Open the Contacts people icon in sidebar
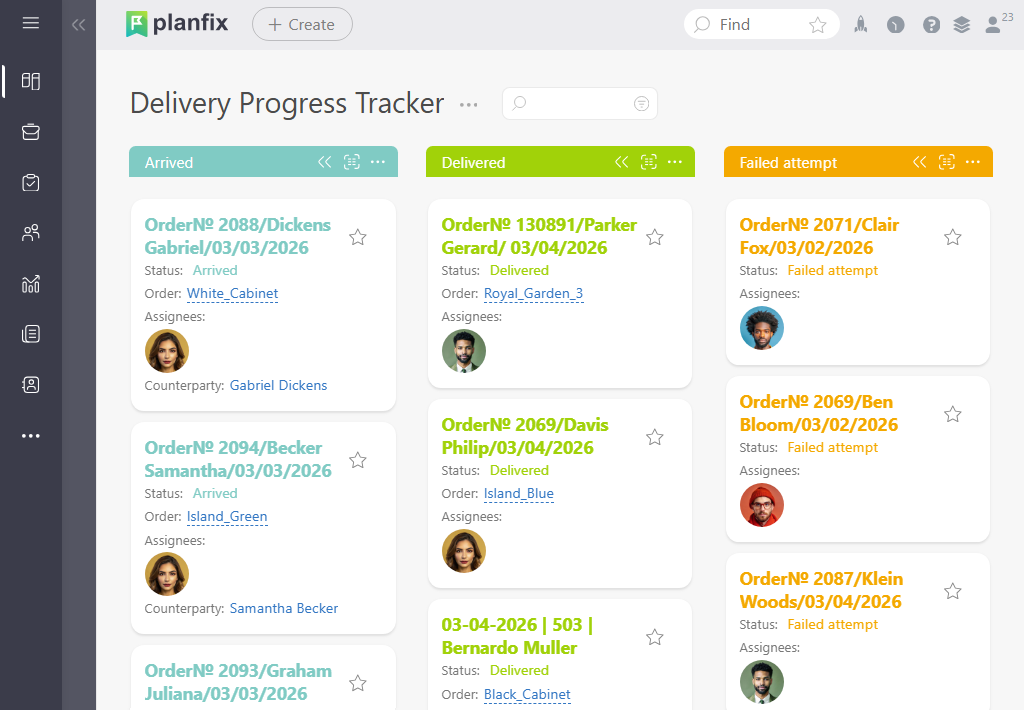This screenshot has width=1024, height=710. [31, 233]
